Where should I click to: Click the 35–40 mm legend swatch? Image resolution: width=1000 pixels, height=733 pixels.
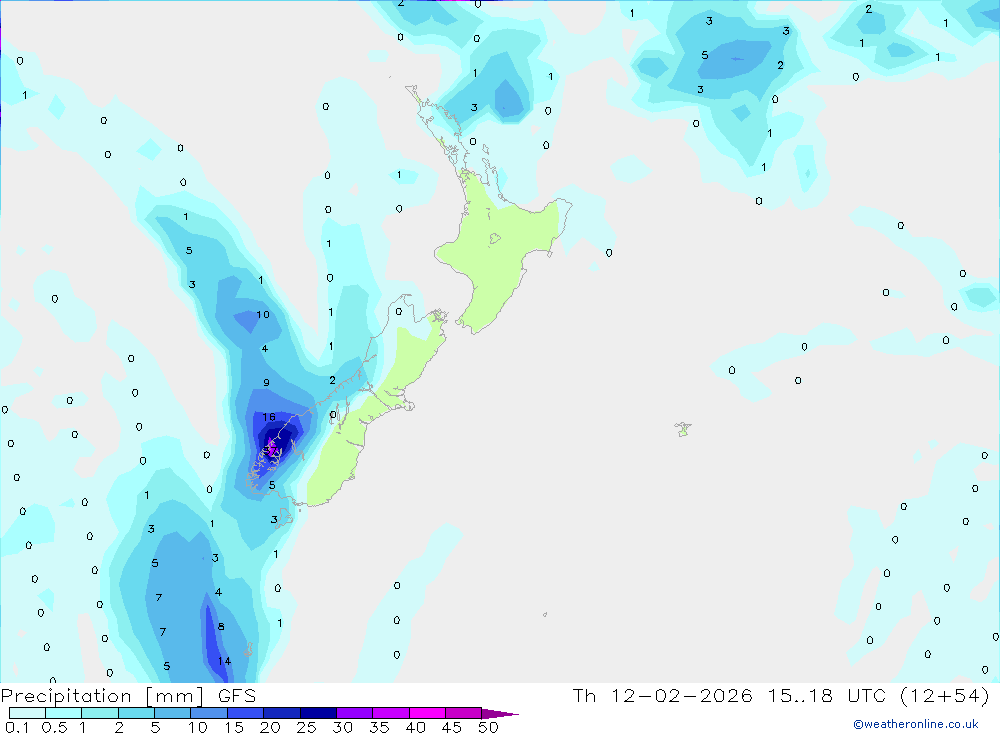coord(391,713)
